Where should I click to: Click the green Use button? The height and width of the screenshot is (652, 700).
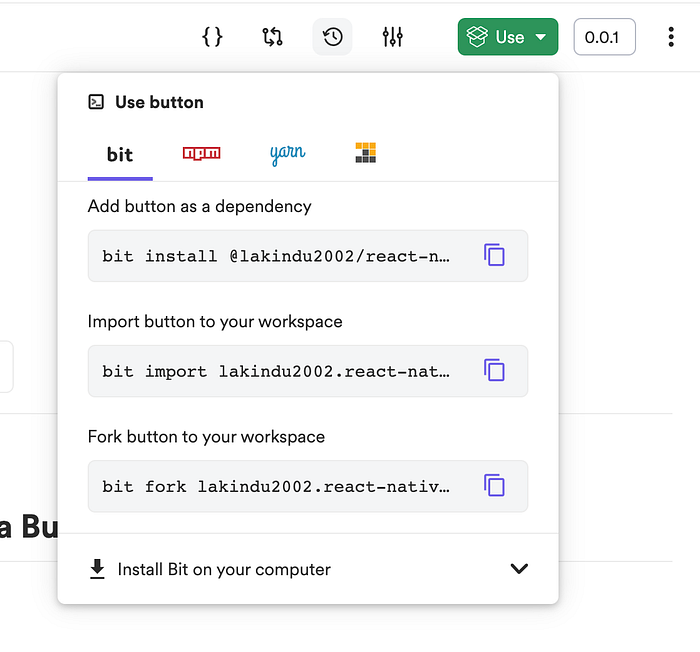click(x=508, y=37)
